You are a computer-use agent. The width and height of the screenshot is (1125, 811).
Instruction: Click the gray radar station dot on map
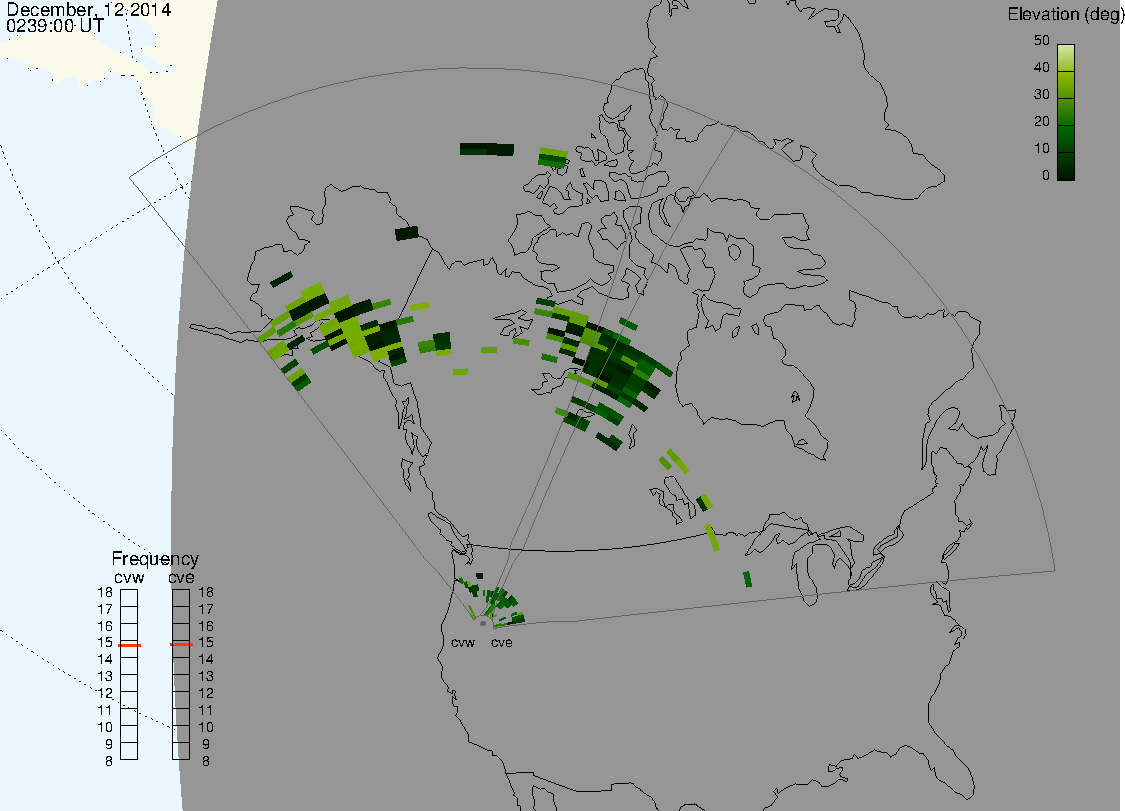click(x=483, y=624)
